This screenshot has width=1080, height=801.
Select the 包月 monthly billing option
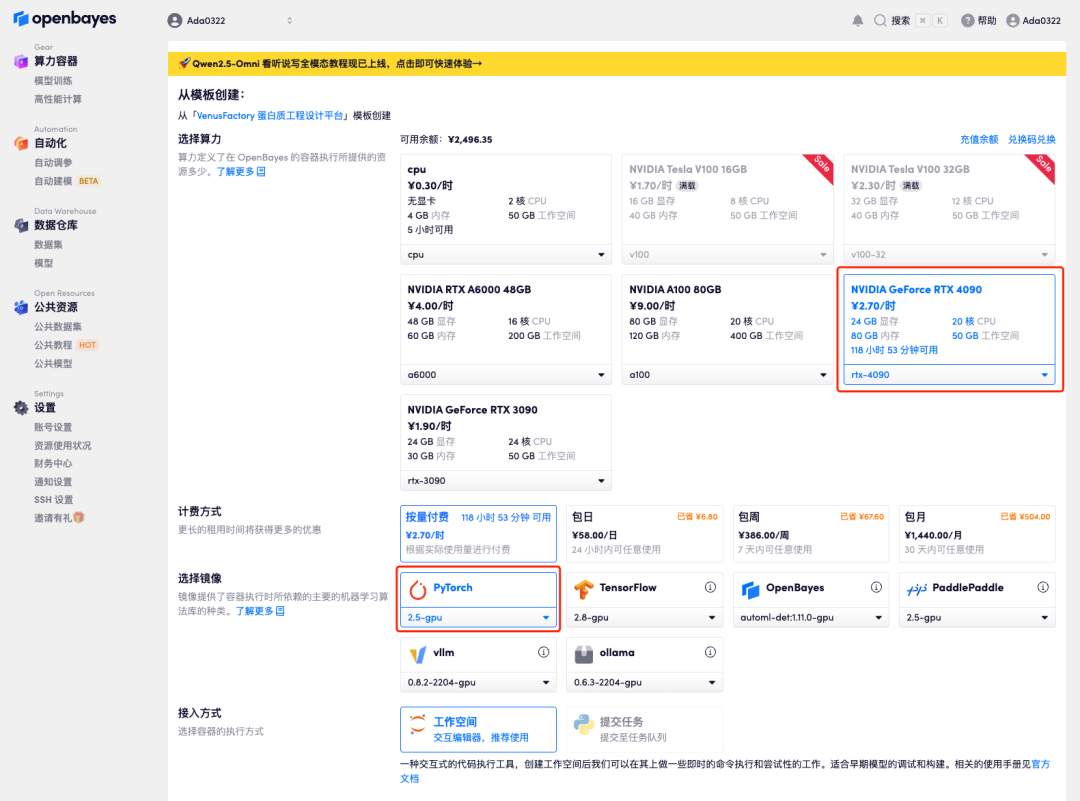(976, 532)
